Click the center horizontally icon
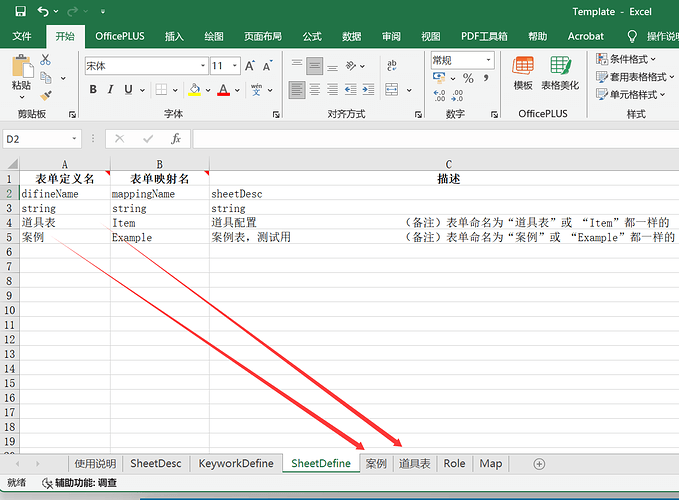This screenshot has height=500, width=679. click(315, 90)
